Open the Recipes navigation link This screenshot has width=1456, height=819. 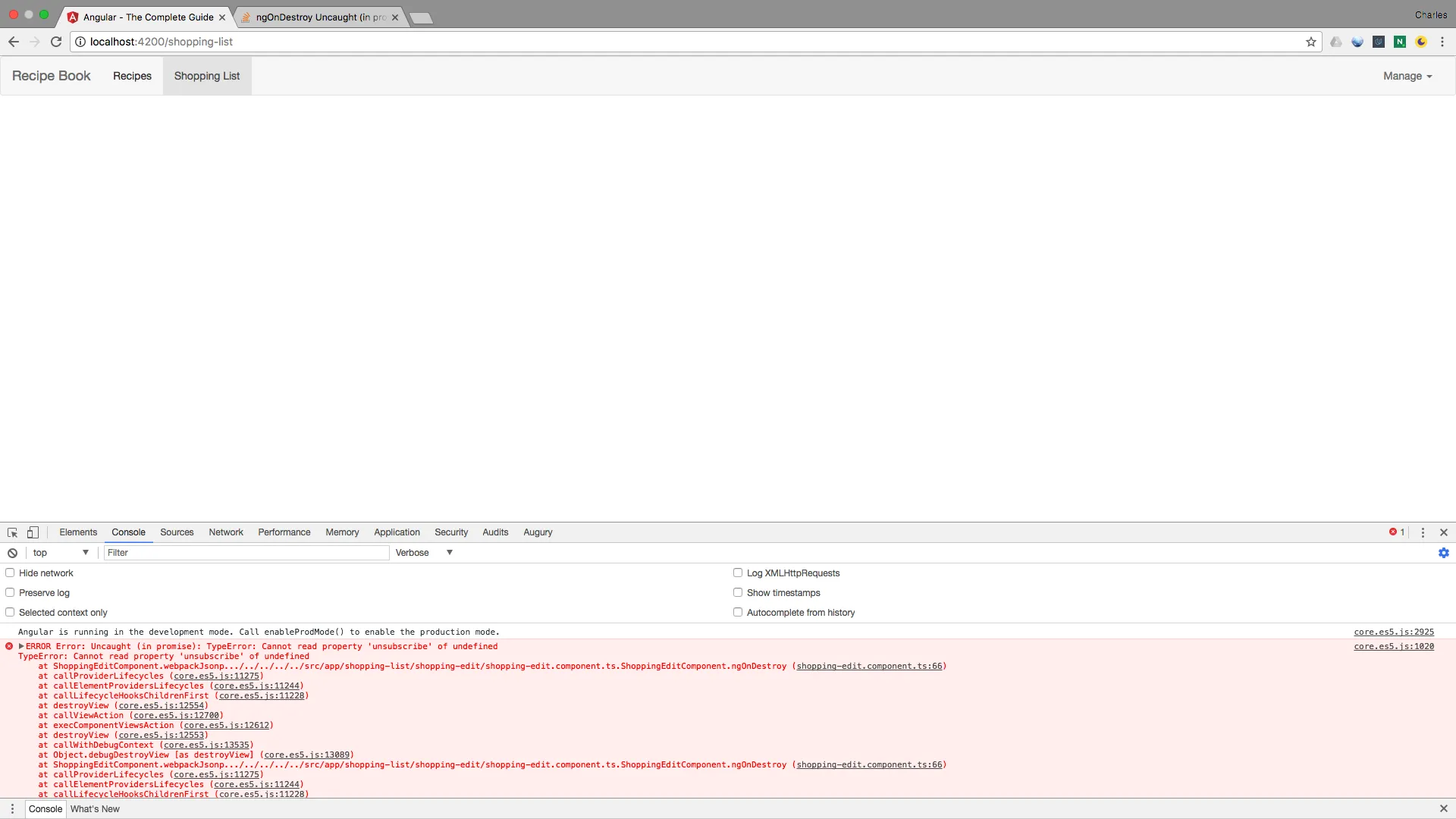coord(132,76)
